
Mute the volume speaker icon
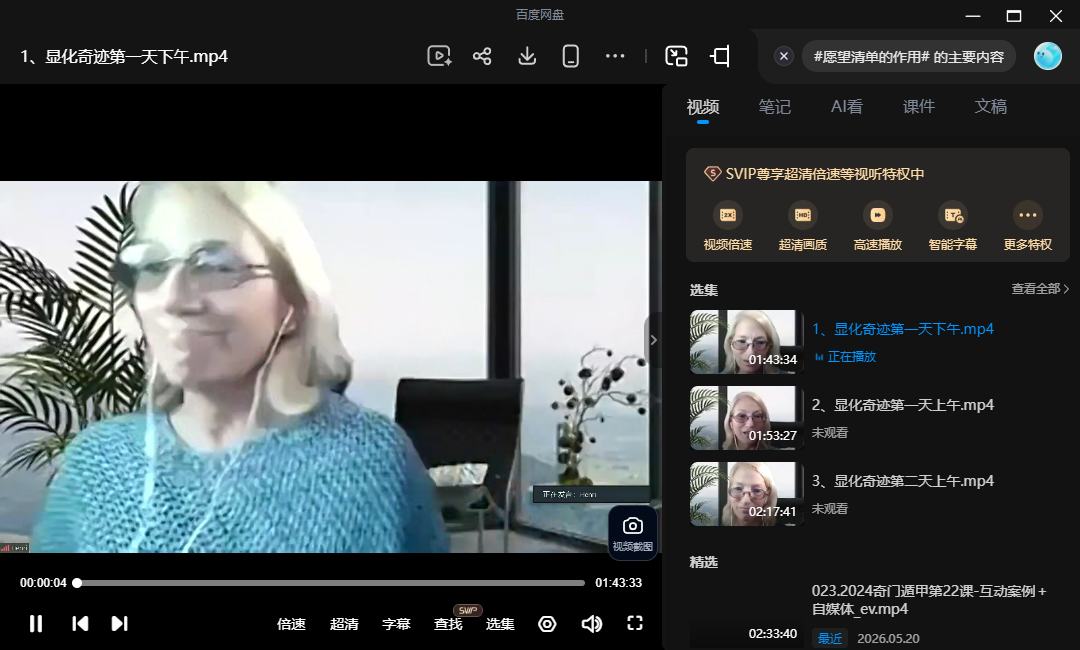592,624
